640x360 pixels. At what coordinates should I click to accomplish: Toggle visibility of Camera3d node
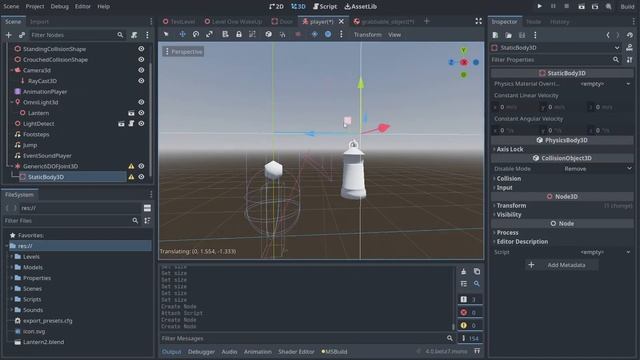tap(141, 70)
